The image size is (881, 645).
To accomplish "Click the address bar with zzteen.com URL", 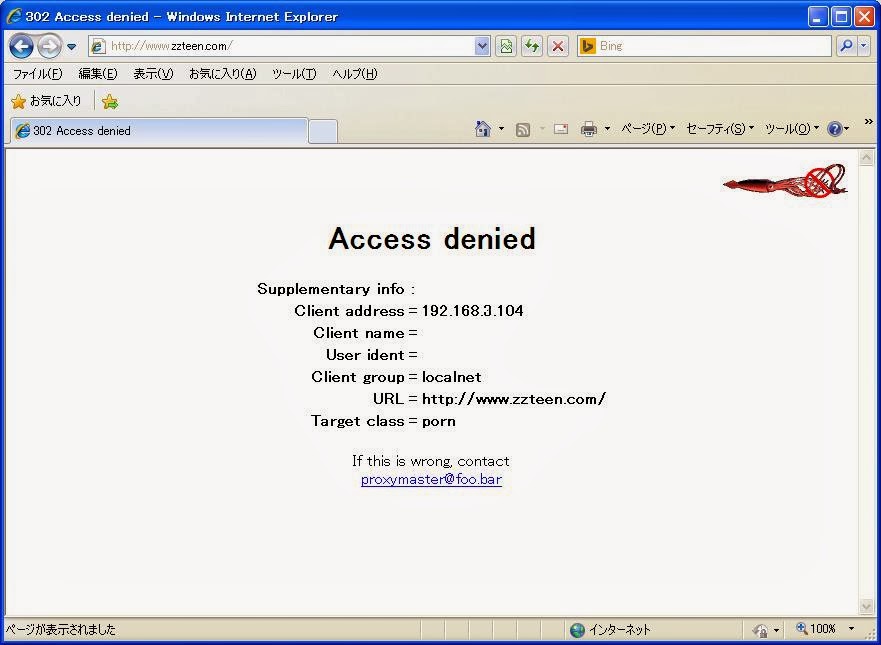I will click(x=289, y=46).
